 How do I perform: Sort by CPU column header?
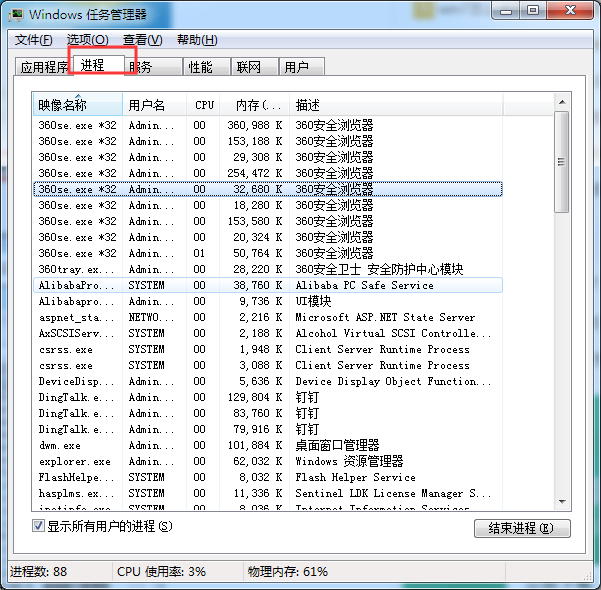pos(203,104)
